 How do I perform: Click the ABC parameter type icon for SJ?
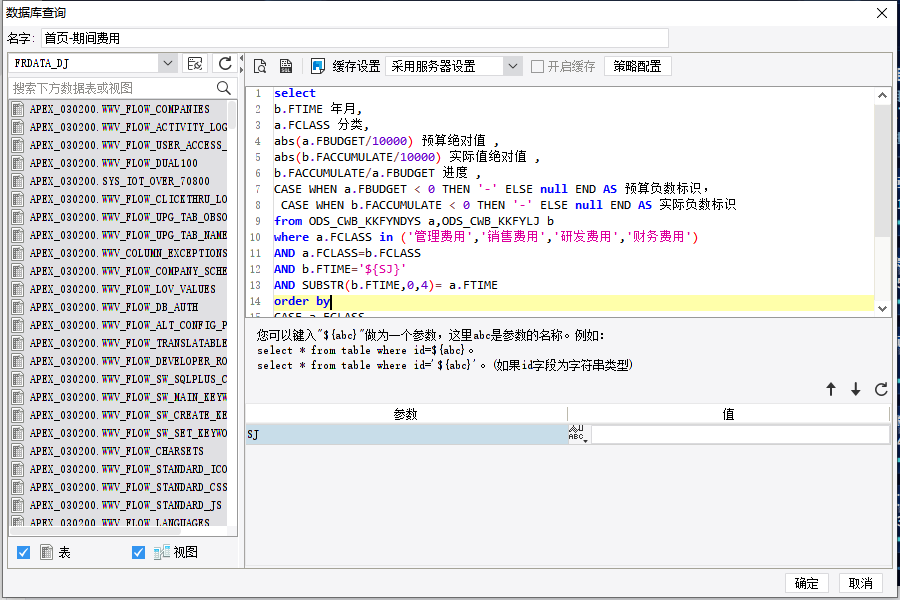tap(577, 433)
